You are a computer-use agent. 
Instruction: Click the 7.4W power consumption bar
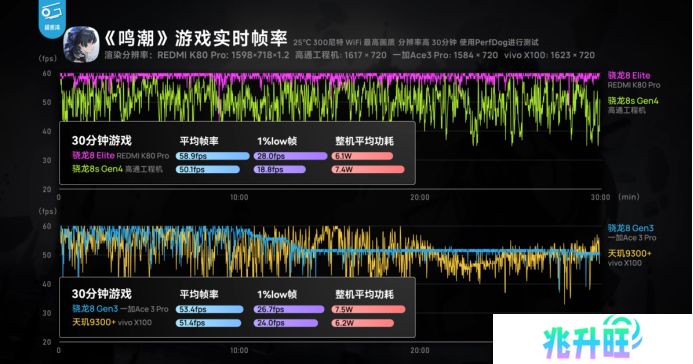pos(368,170)
